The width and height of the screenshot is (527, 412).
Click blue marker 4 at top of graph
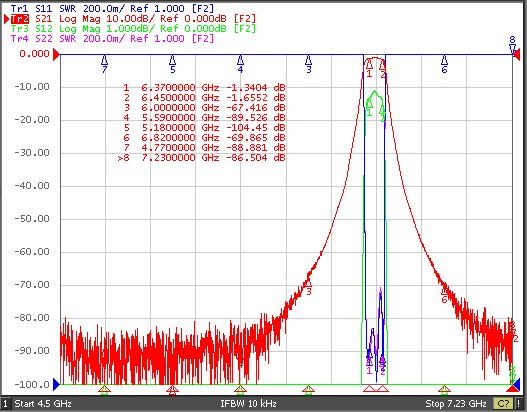tap(240, 64)
